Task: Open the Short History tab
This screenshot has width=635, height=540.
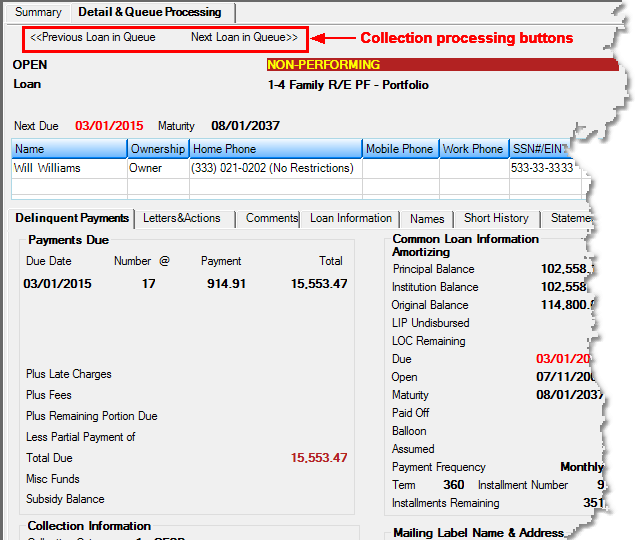Action: (496, 218)
